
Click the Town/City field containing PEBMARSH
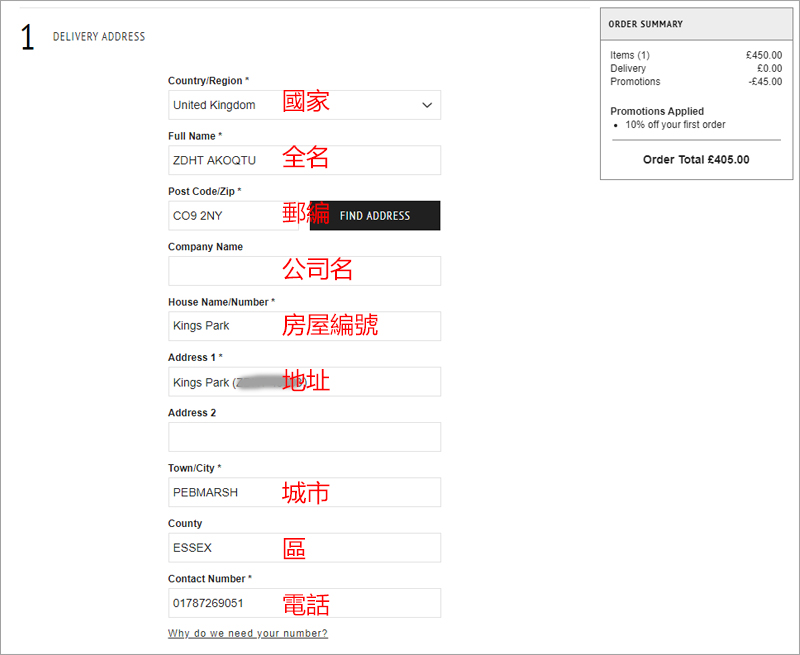(x=304, y=492)
